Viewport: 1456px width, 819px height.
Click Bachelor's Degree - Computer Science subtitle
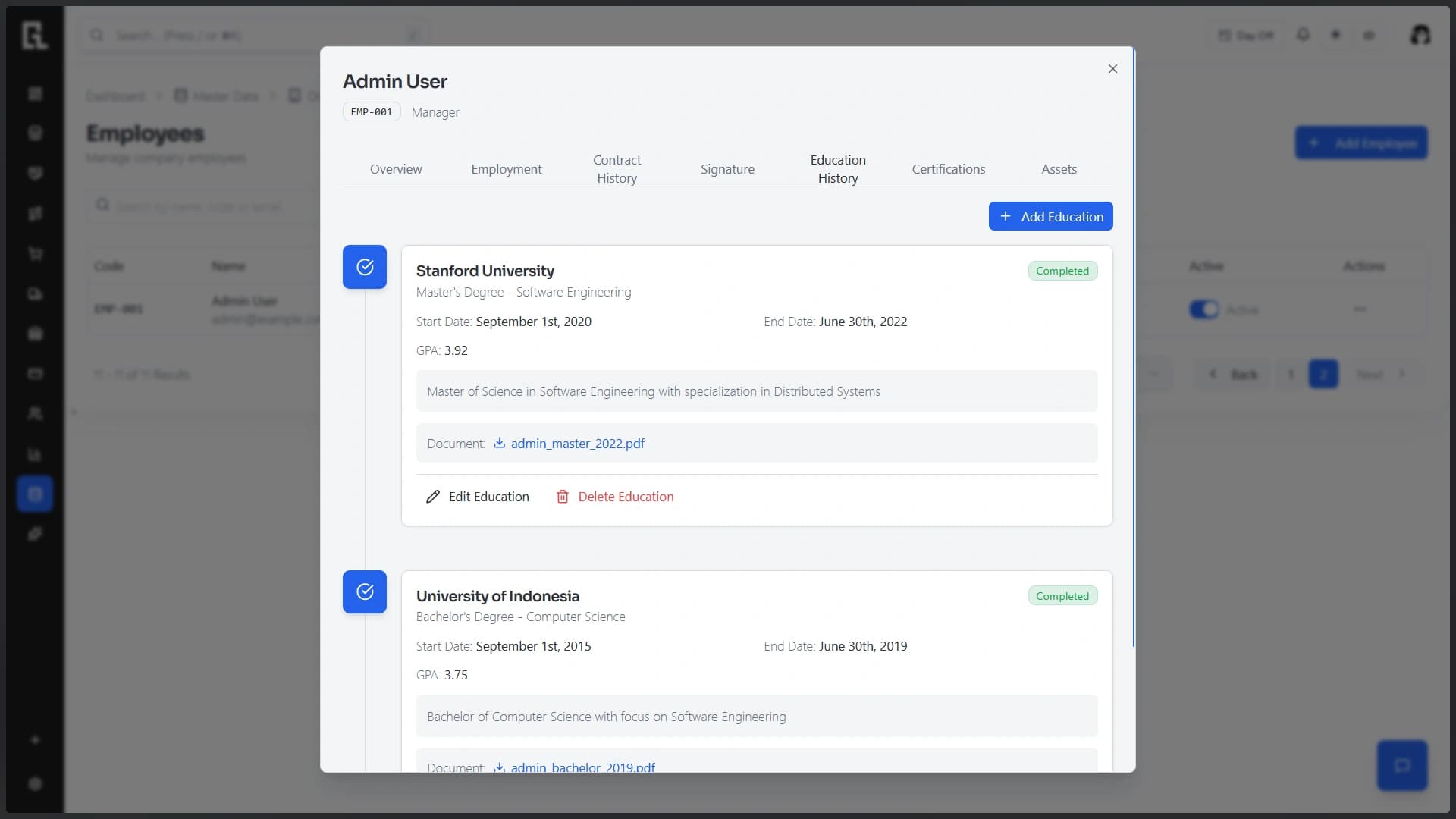point(521,617)
